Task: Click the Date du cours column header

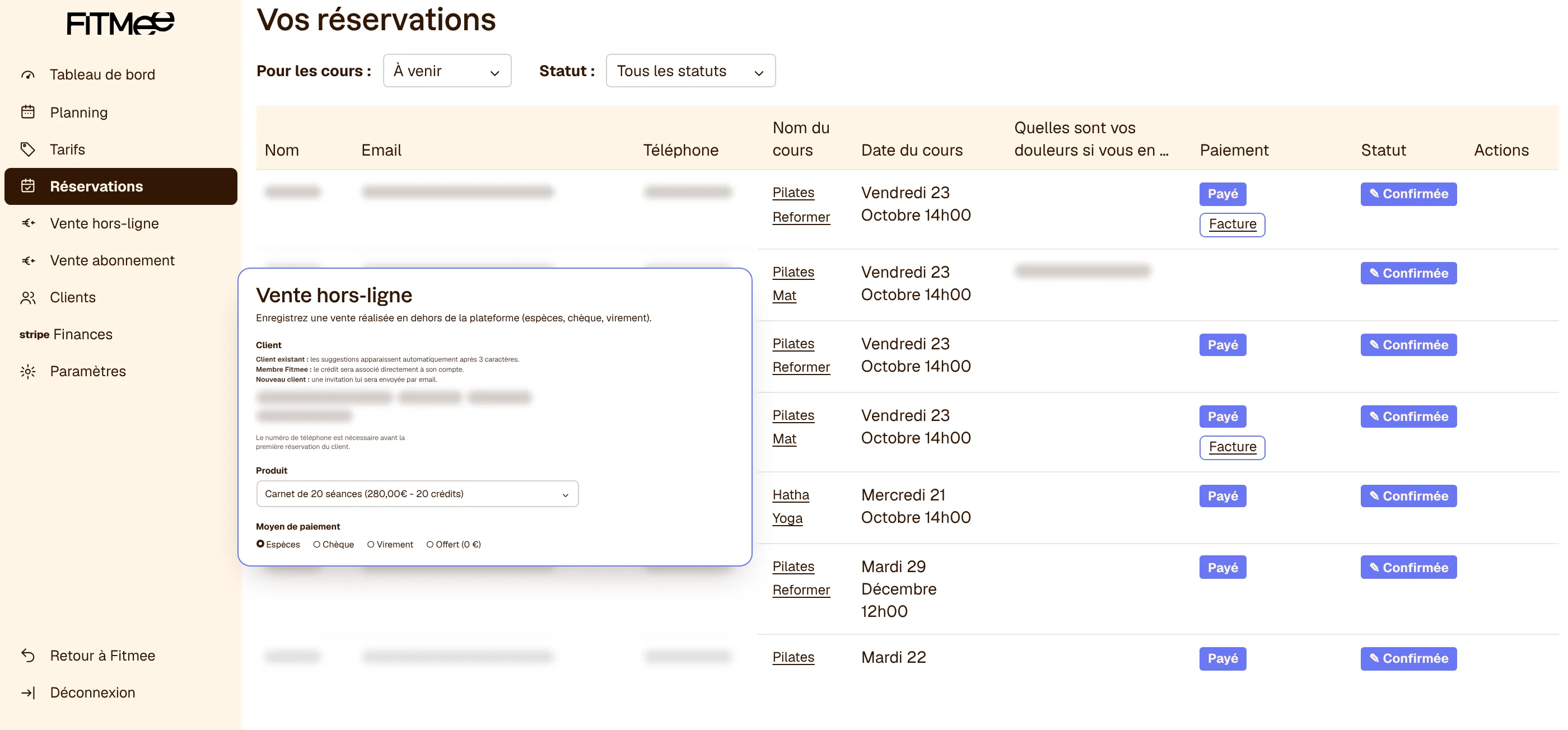Action: 912,150
